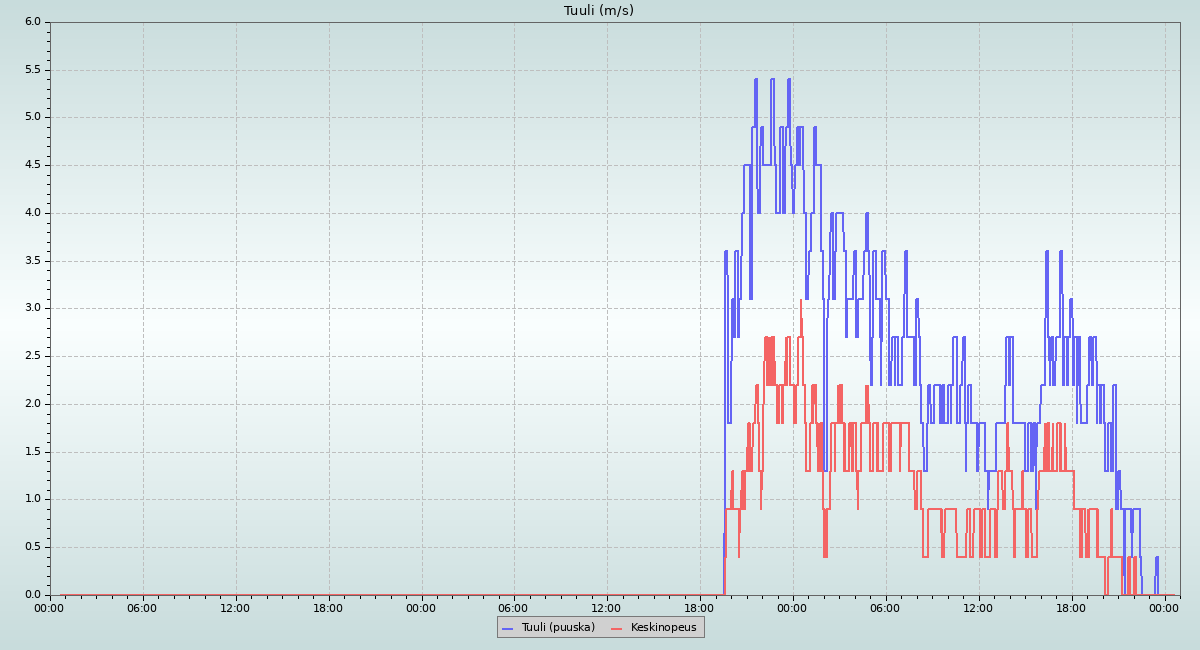1200x650 pixels.
Task: Click the 2.5 label on the vertical axis
Action: [33, 356]
